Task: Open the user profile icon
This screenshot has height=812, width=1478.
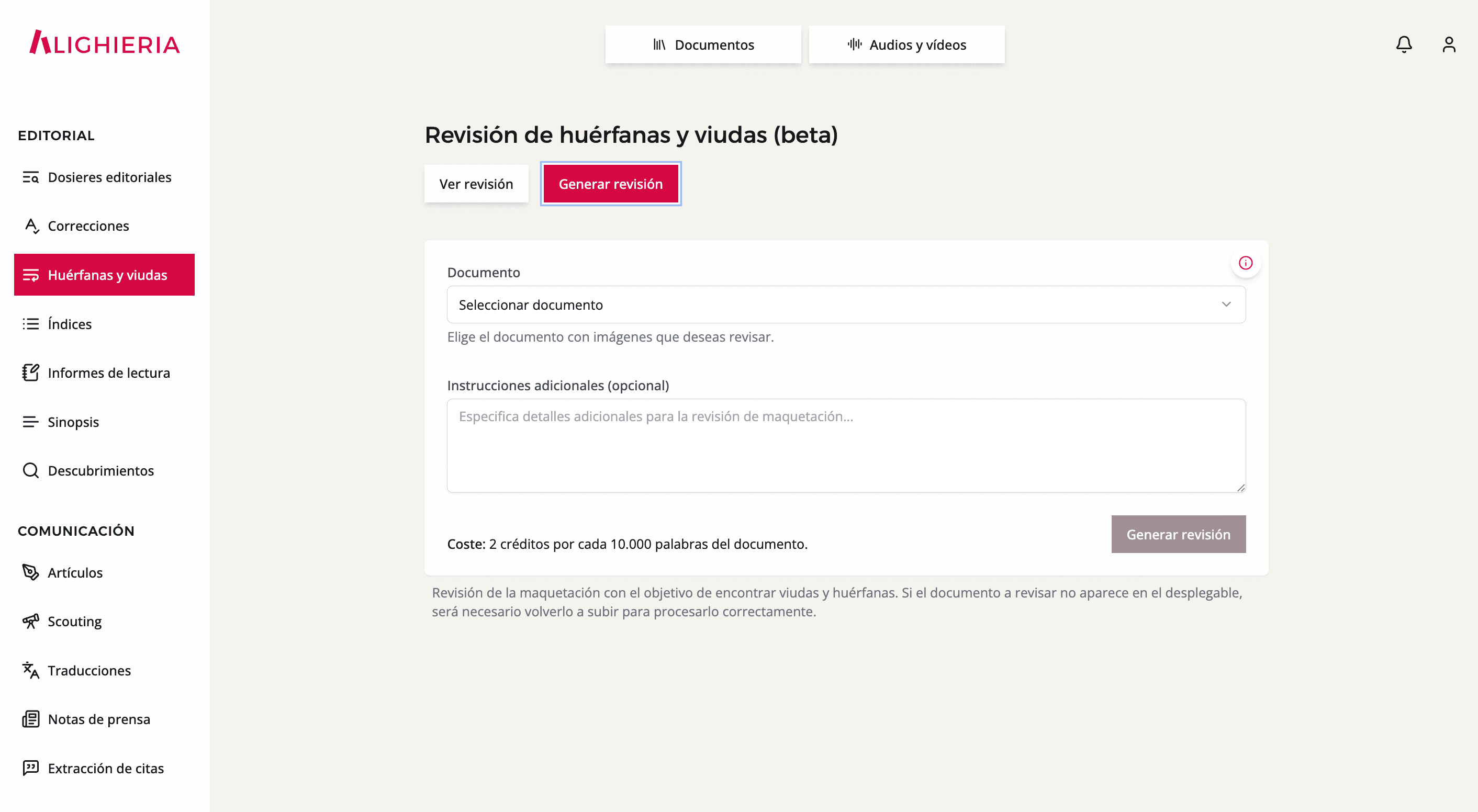Action: [1448, 44]
